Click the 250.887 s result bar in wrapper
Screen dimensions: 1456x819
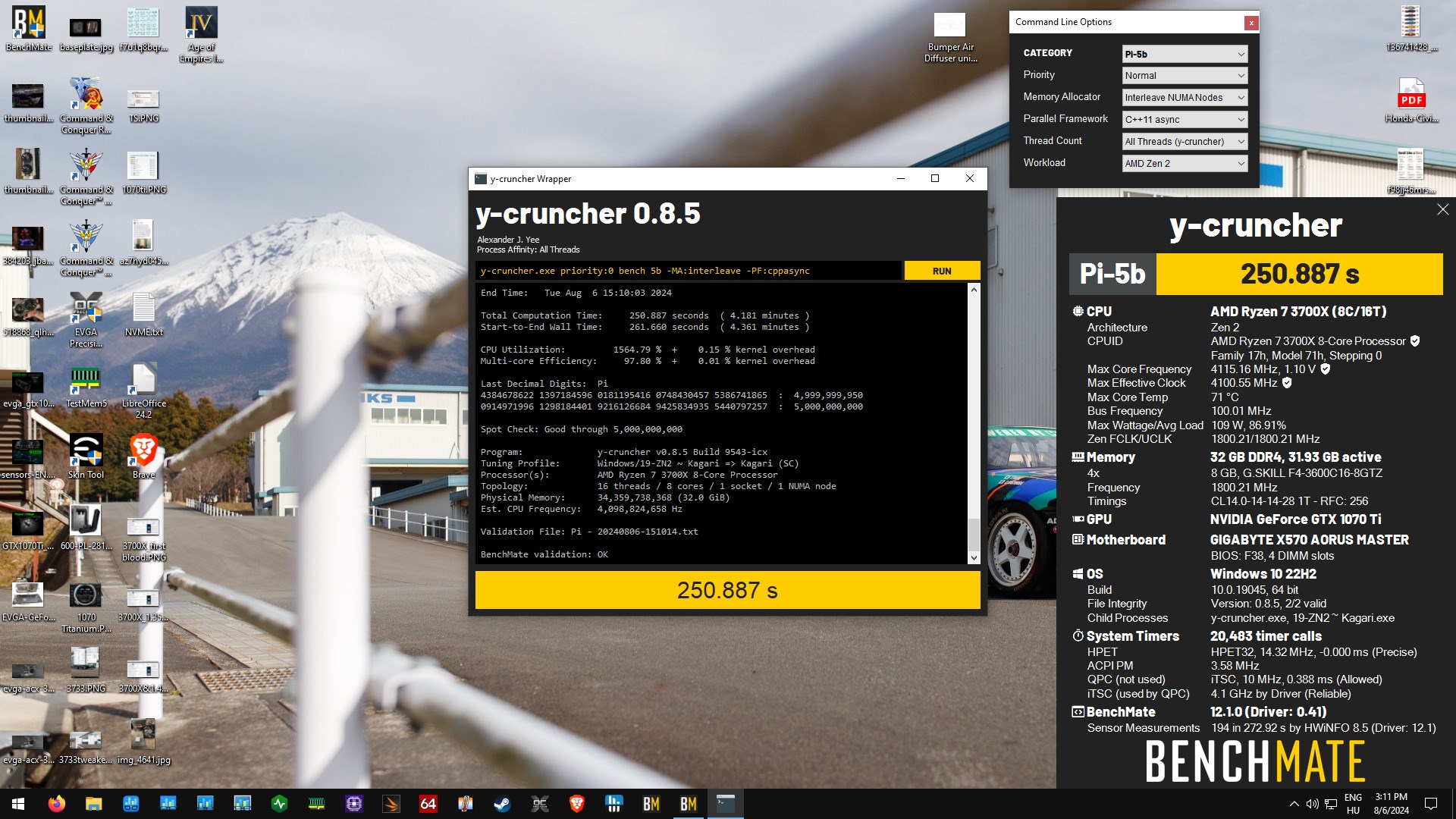(727, 590)
